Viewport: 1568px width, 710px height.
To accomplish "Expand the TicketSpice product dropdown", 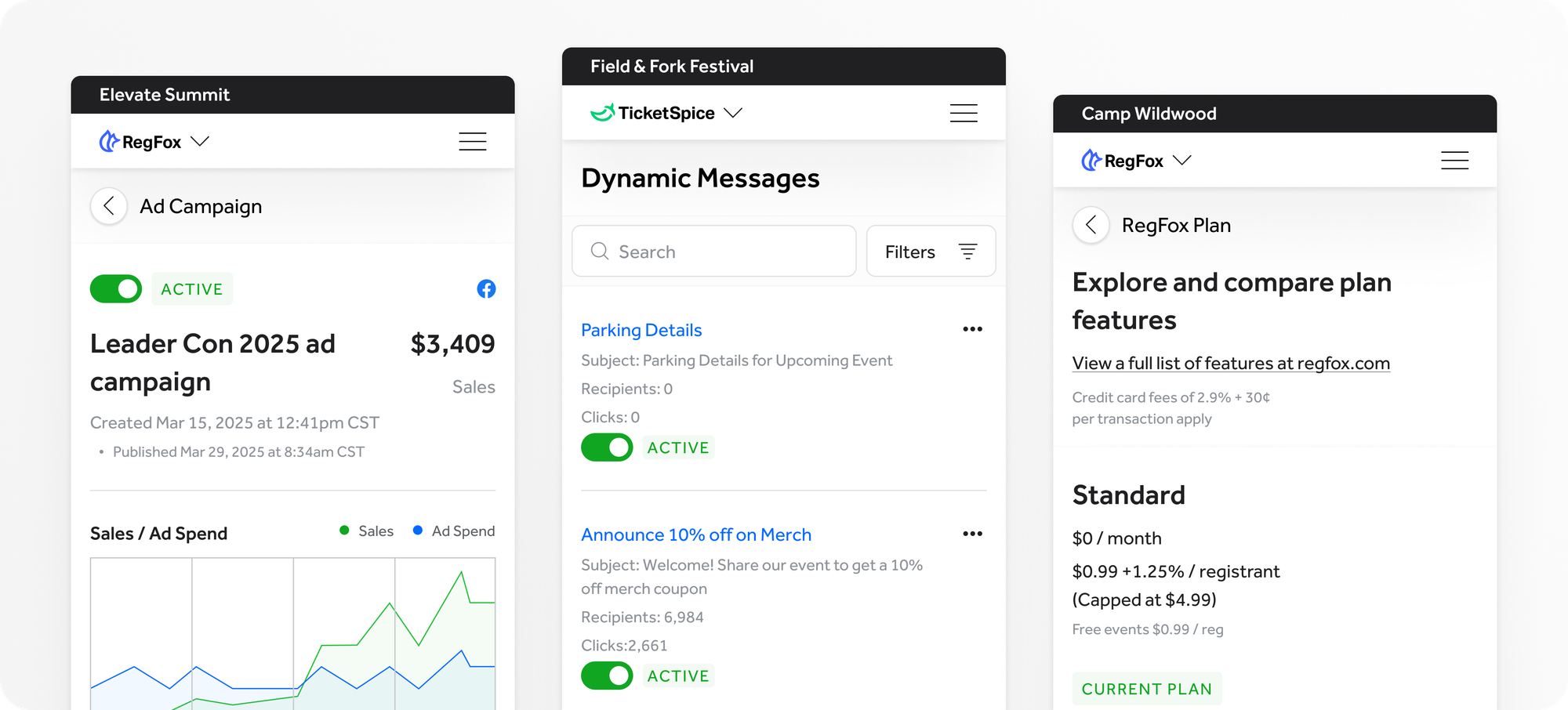I will pos(733,113).
